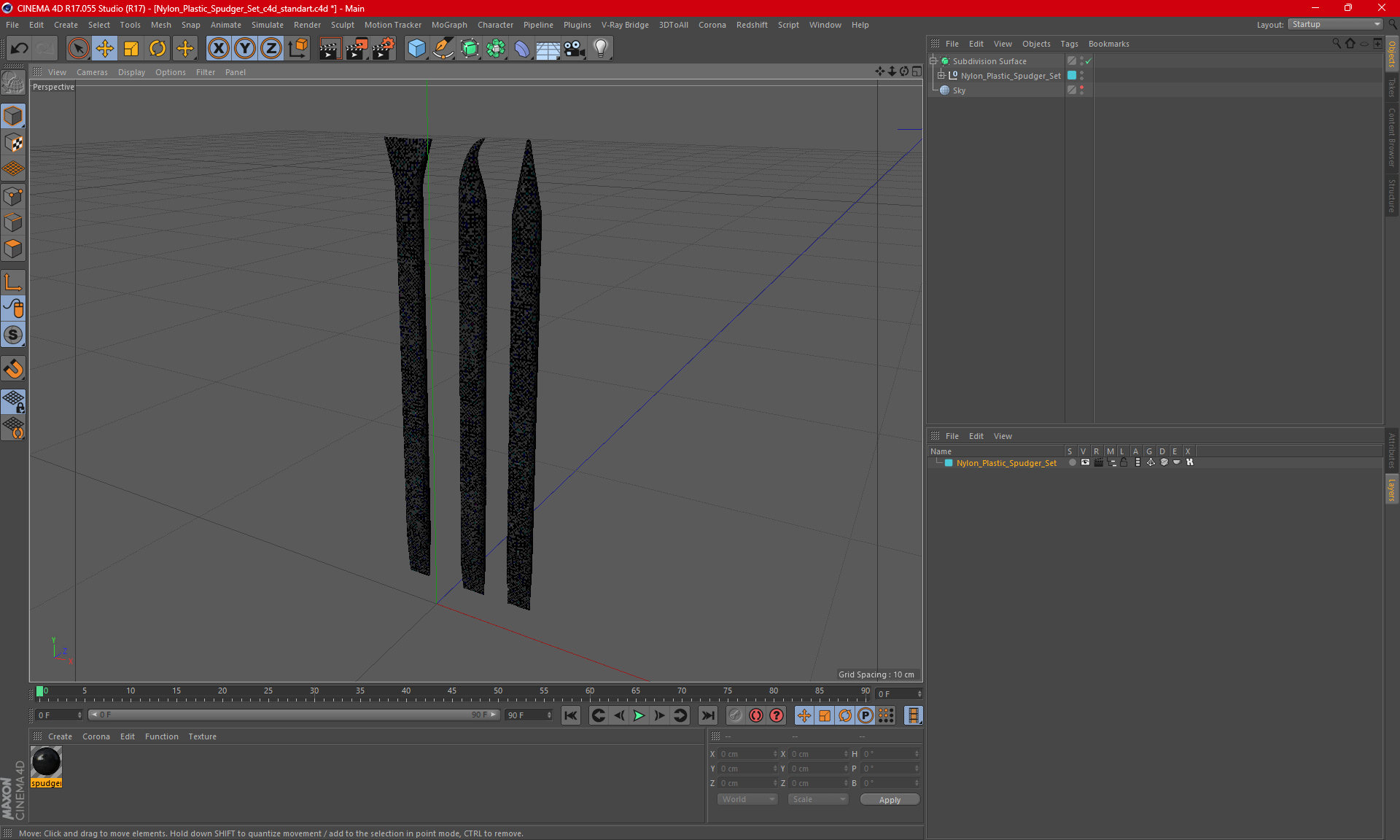Open the MoGraph menu

tap(448, 25)
